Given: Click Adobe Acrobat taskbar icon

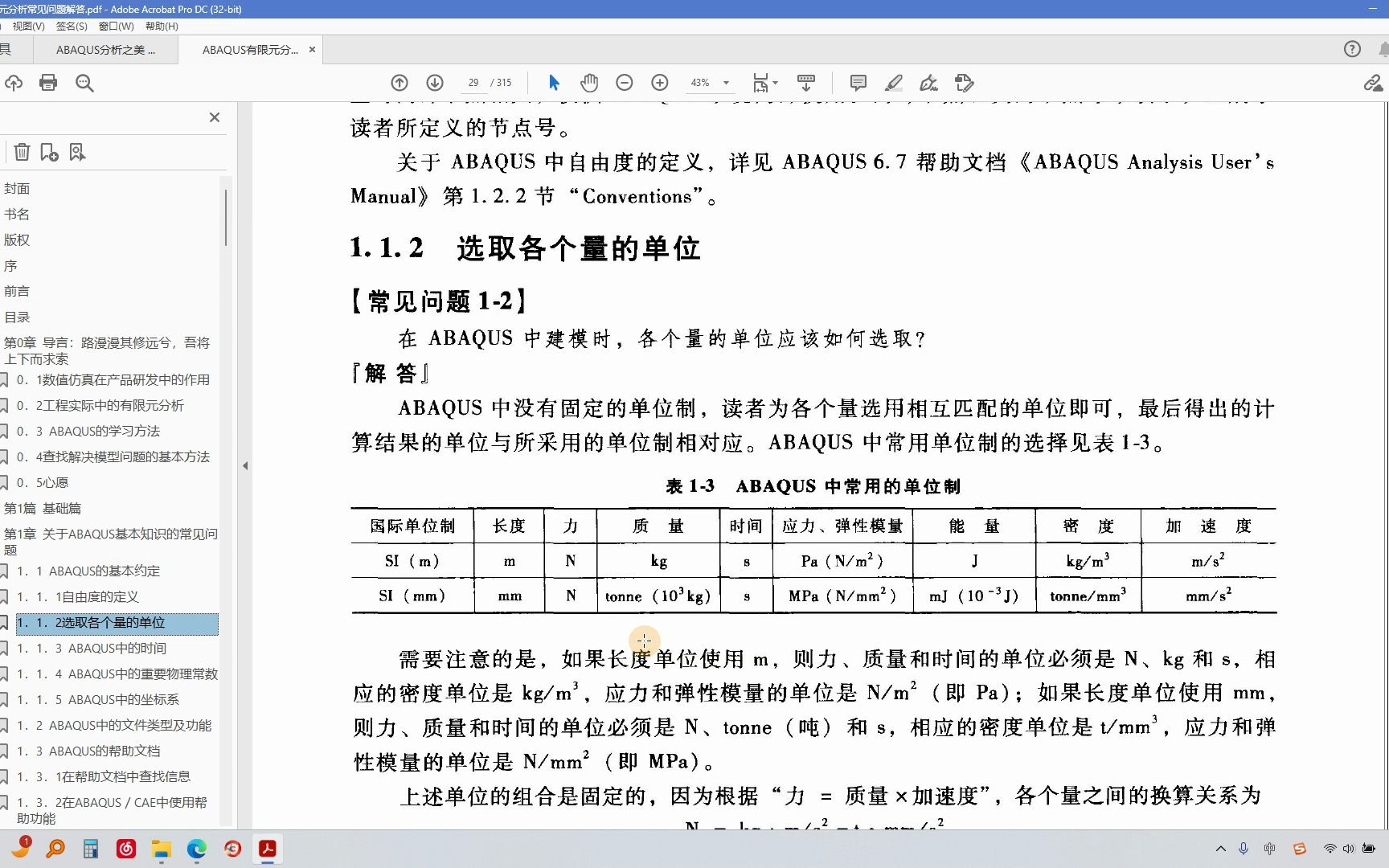Looking at the screenshot, I should tap(267, 849).
